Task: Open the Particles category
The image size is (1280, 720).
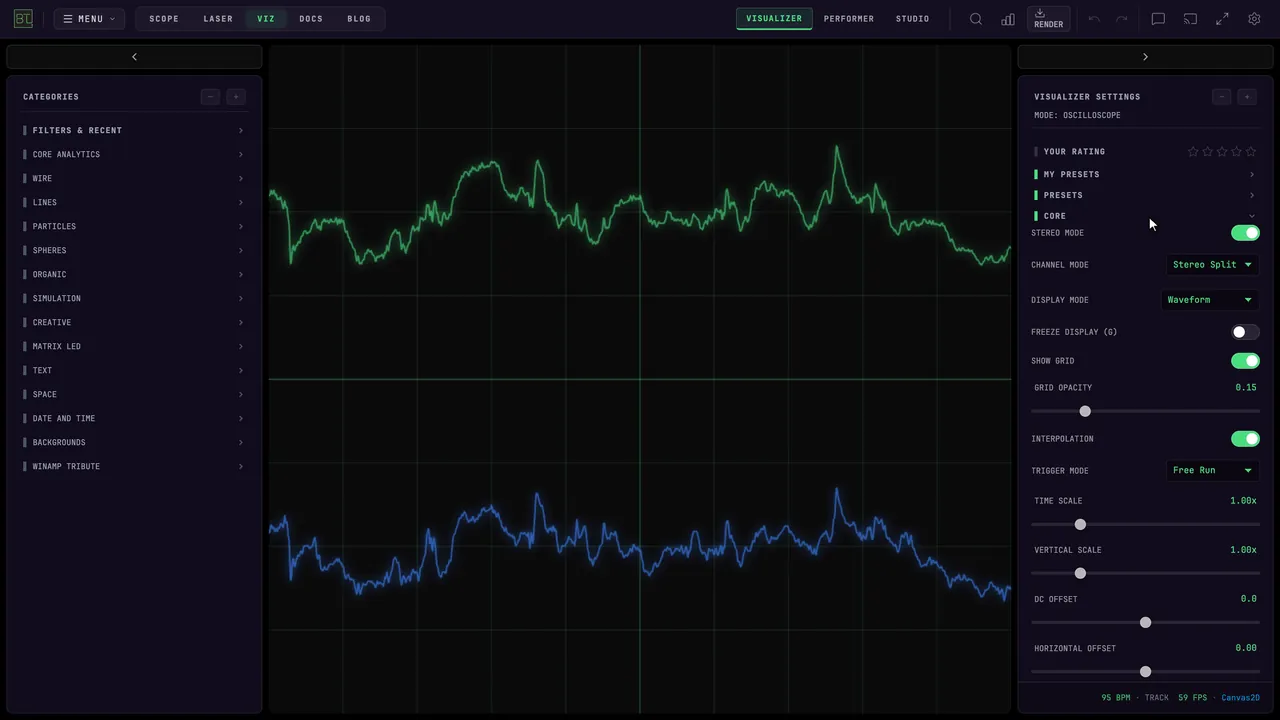Action: tap(134, 227)
